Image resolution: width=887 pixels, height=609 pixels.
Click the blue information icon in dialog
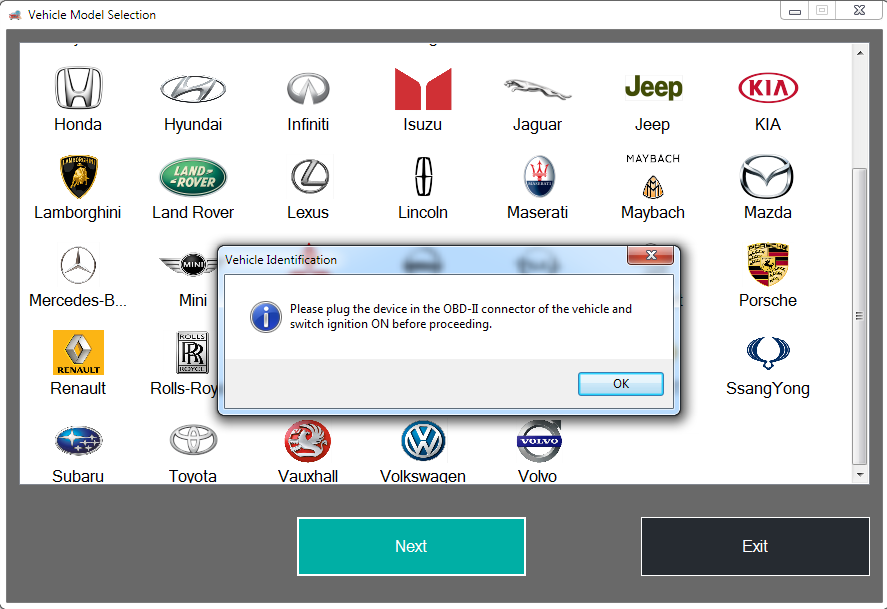(x=266, y=317)
